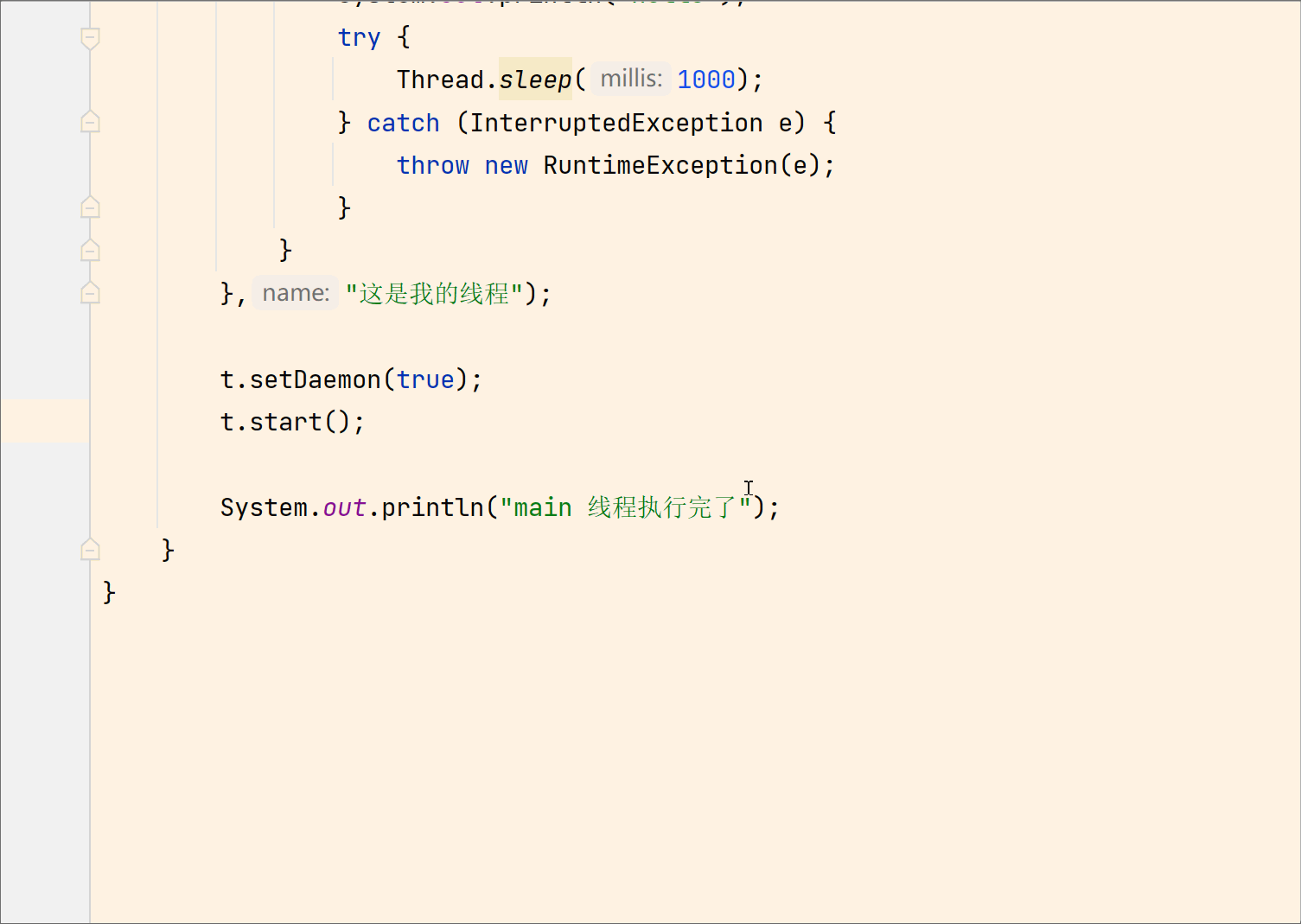Click the final closing brace of the class
1301x924 pixels.
107,592
